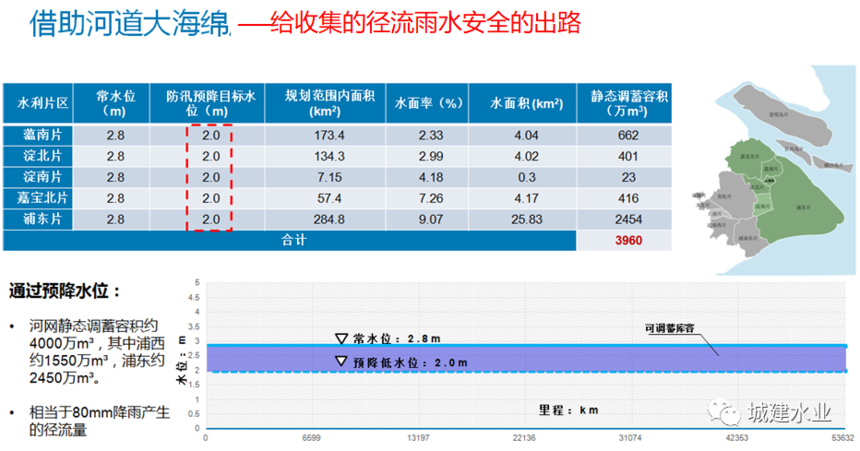Click the 2.0 target level in 嘉宝北片 row
Viewport: 860px width, 451px height.
coord(211,199)
